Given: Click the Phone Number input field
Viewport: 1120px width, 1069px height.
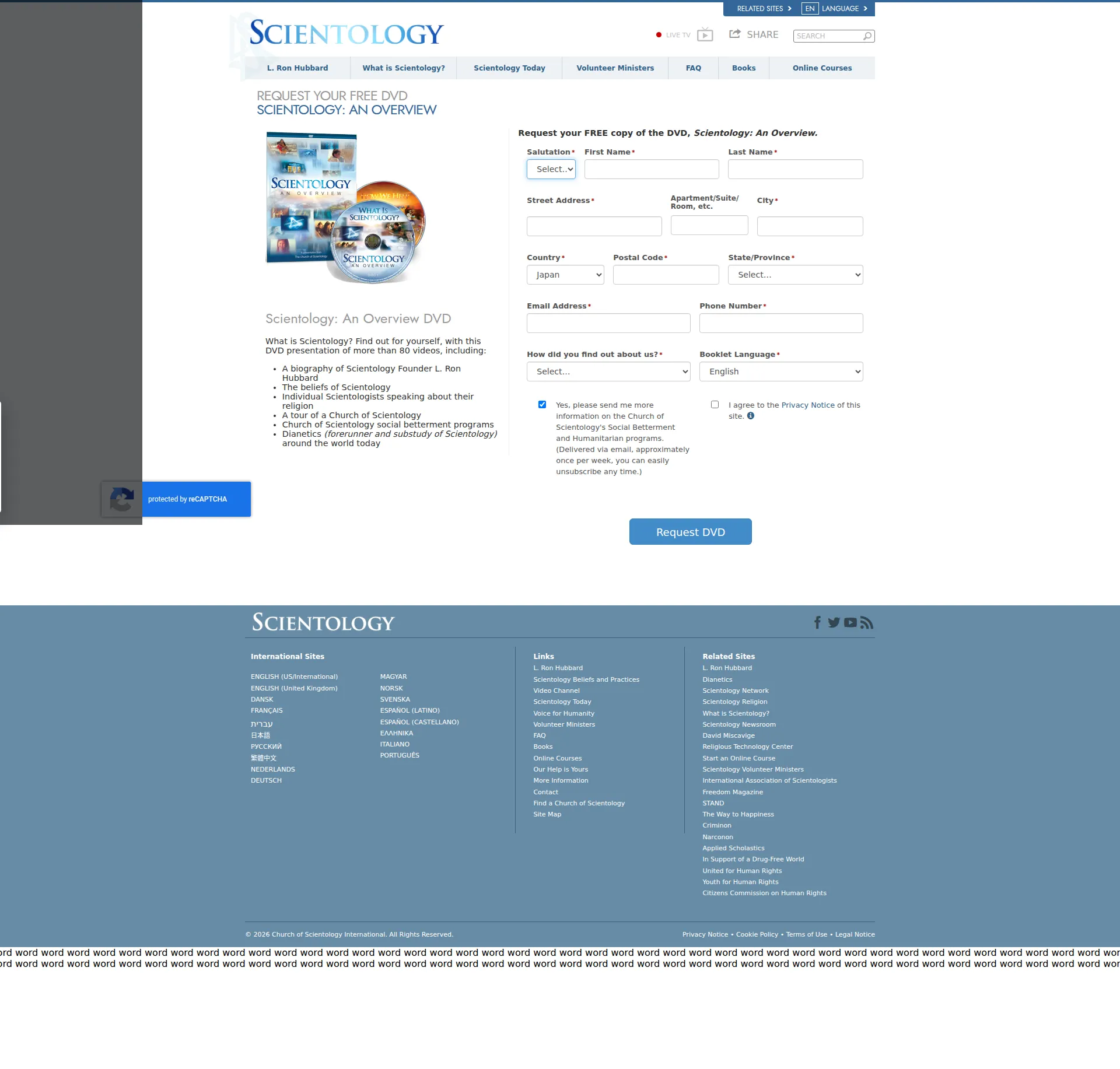Looking at the screenshot, I should pyautogui.click(x=781, y=323).
